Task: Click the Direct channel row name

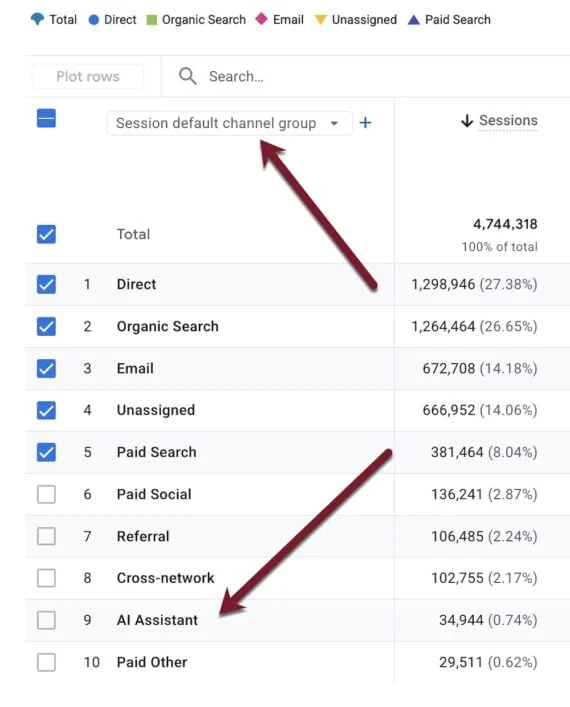Action: pyautogui.click(x=136, y=285)
